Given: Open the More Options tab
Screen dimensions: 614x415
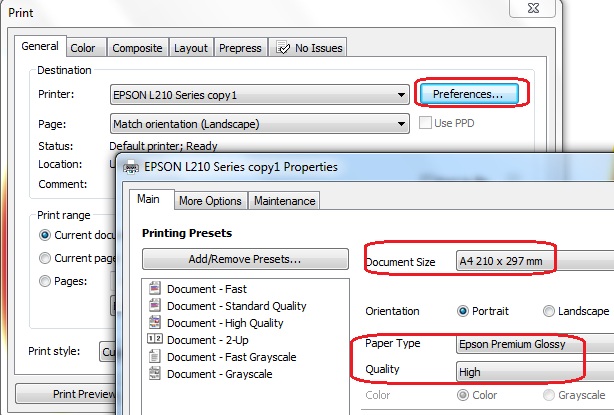Looking at the screenshot, I should [210, 201].
